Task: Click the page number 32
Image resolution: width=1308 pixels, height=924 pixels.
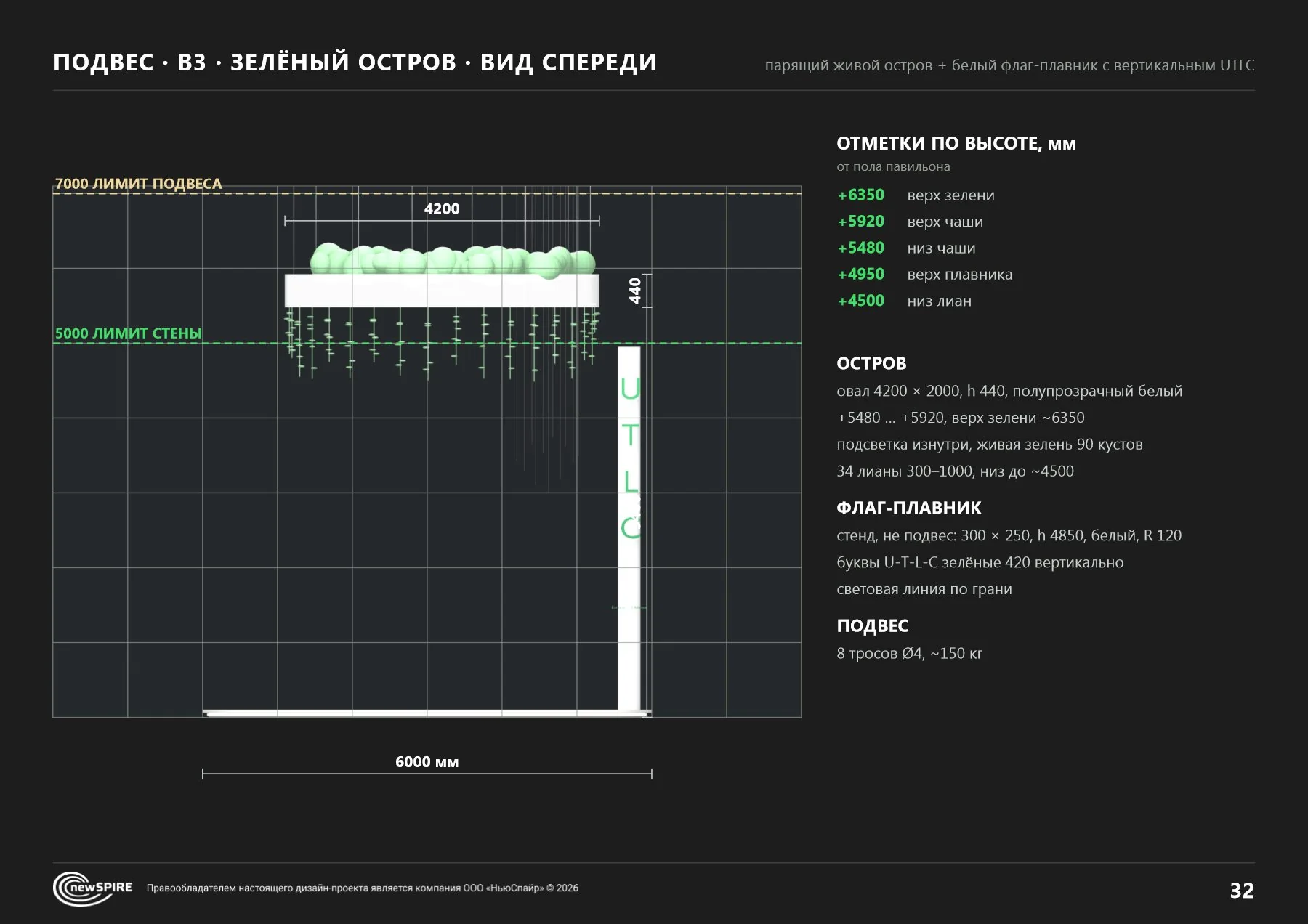Action: tap(1242, 891)
